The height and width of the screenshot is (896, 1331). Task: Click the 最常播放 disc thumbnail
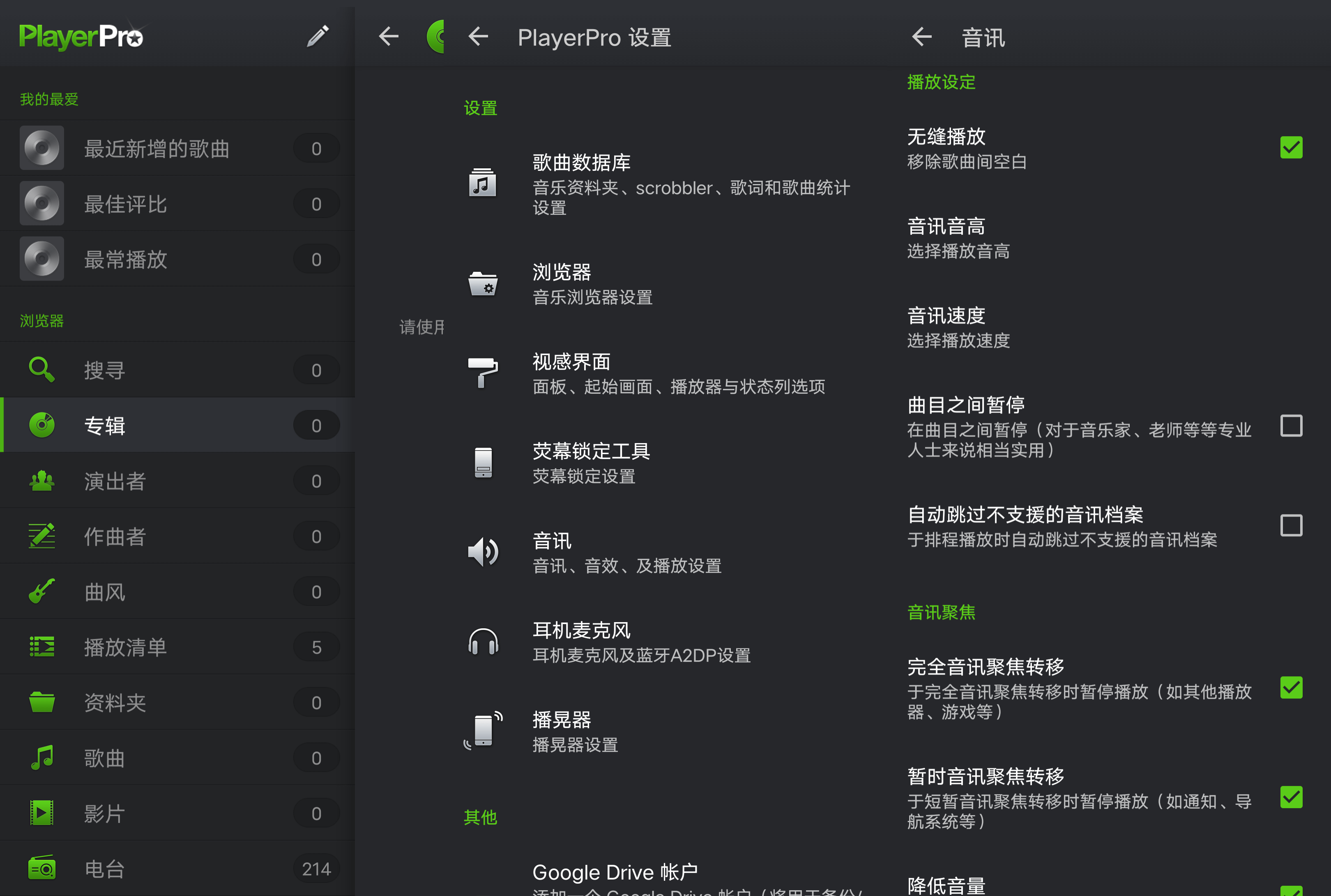click(42, 259)
